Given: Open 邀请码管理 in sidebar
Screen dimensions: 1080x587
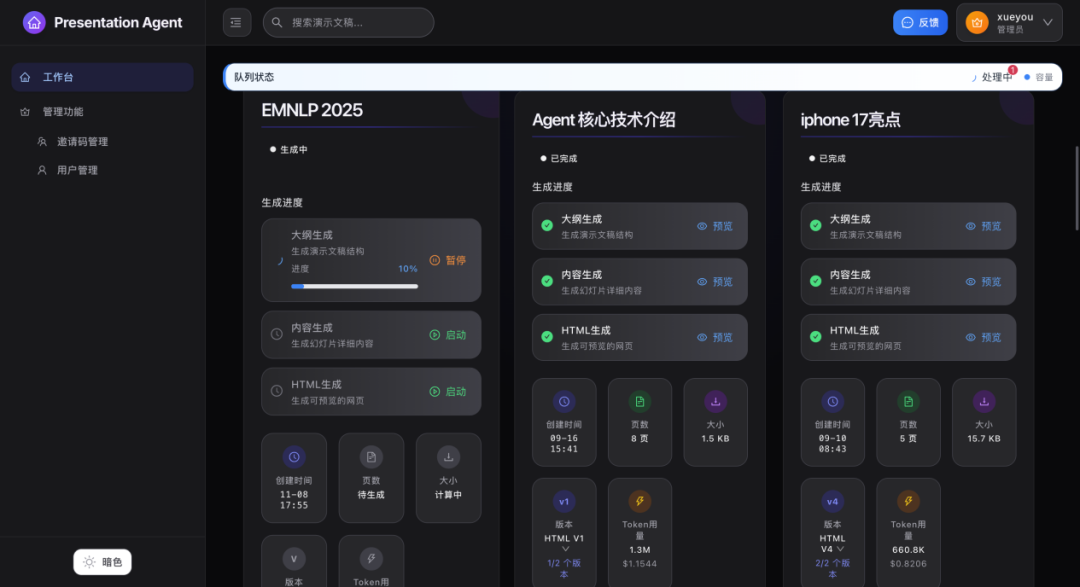Looking at the screenshot, I should click(x=83, y=141).
